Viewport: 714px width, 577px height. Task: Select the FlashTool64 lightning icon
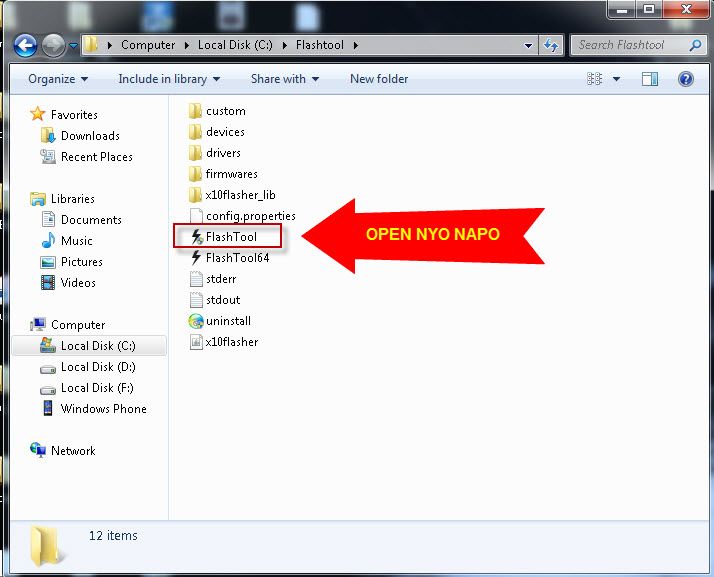coord(196,258)
